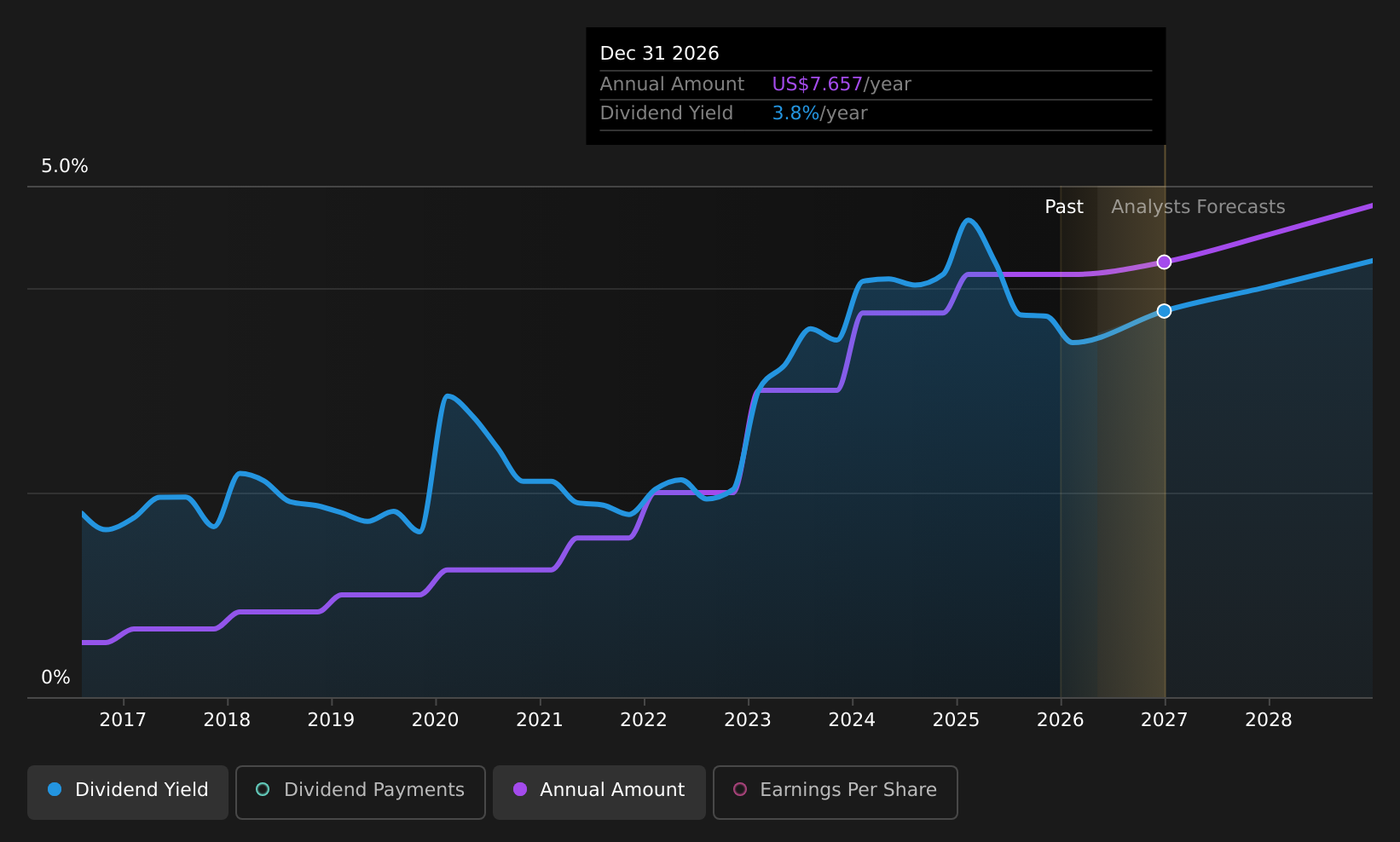
Task: Click the 2019 x-axis label
Action: tap(331, 720)
